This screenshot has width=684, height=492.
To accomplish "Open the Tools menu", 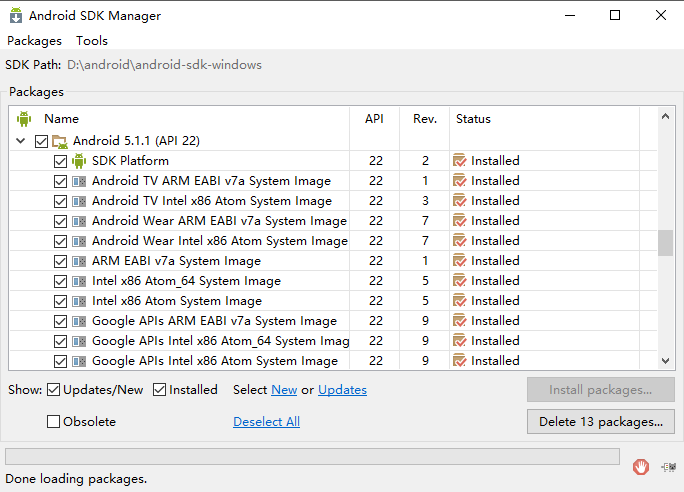I will click(x=92, y=41).
